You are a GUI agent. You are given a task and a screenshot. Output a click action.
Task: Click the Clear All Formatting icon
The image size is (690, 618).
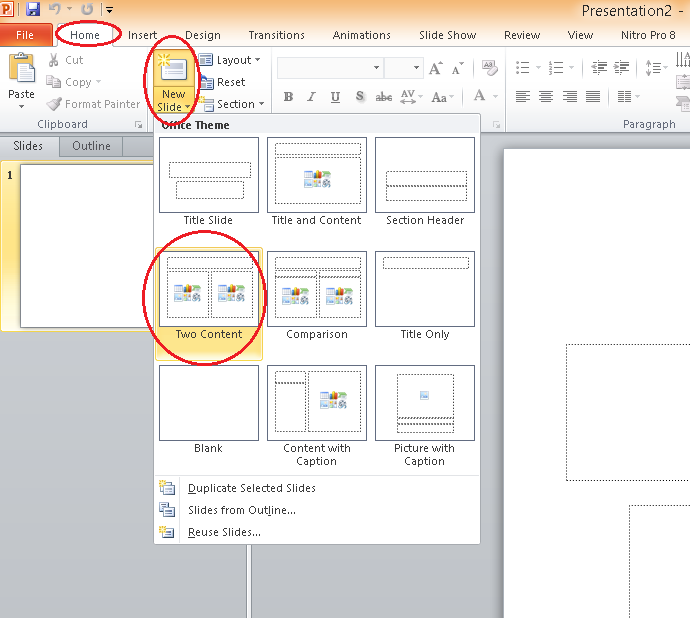pyautogui.click(x=489, y=68)
